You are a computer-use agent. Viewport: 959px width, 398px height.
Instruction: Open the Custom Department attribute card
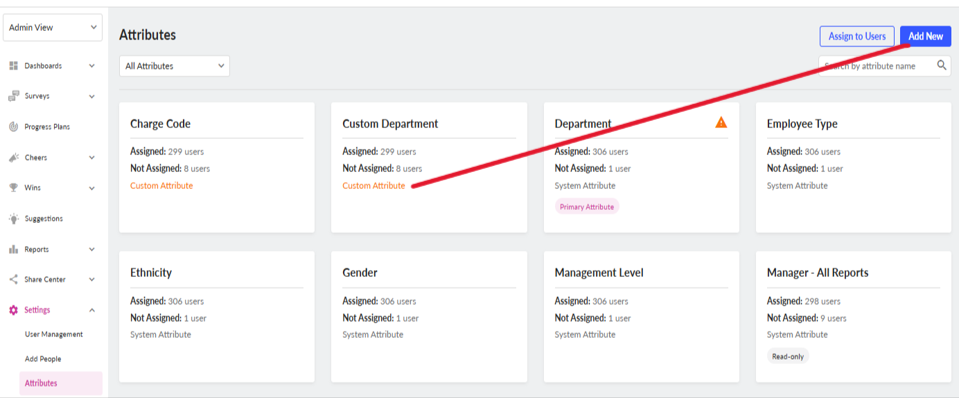[429, 168]
